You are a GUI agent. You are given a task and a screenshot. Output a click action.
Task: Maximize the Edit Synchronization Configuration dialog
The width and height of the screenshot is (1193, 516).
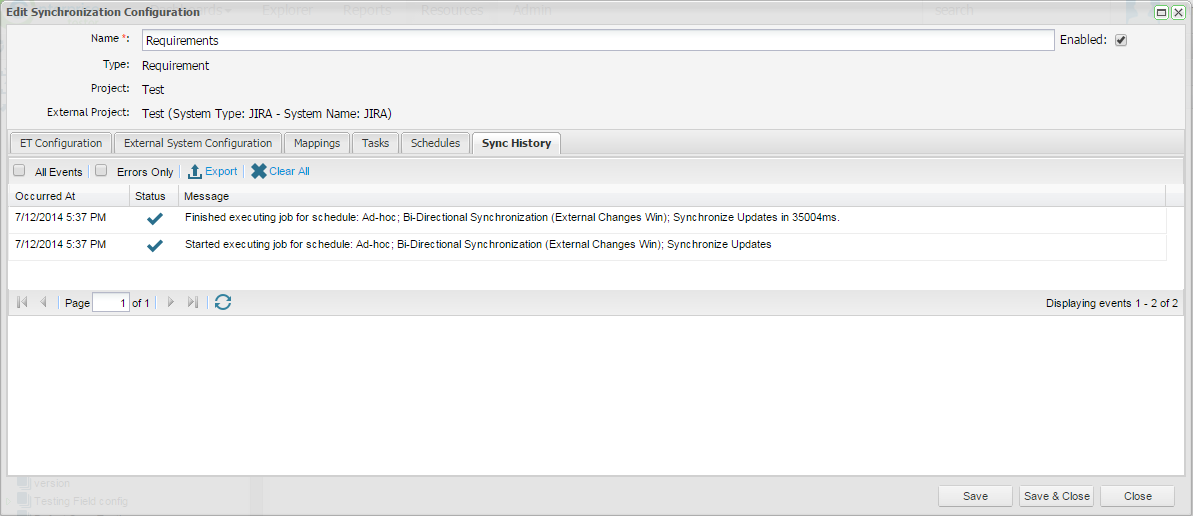[1161, 12]
